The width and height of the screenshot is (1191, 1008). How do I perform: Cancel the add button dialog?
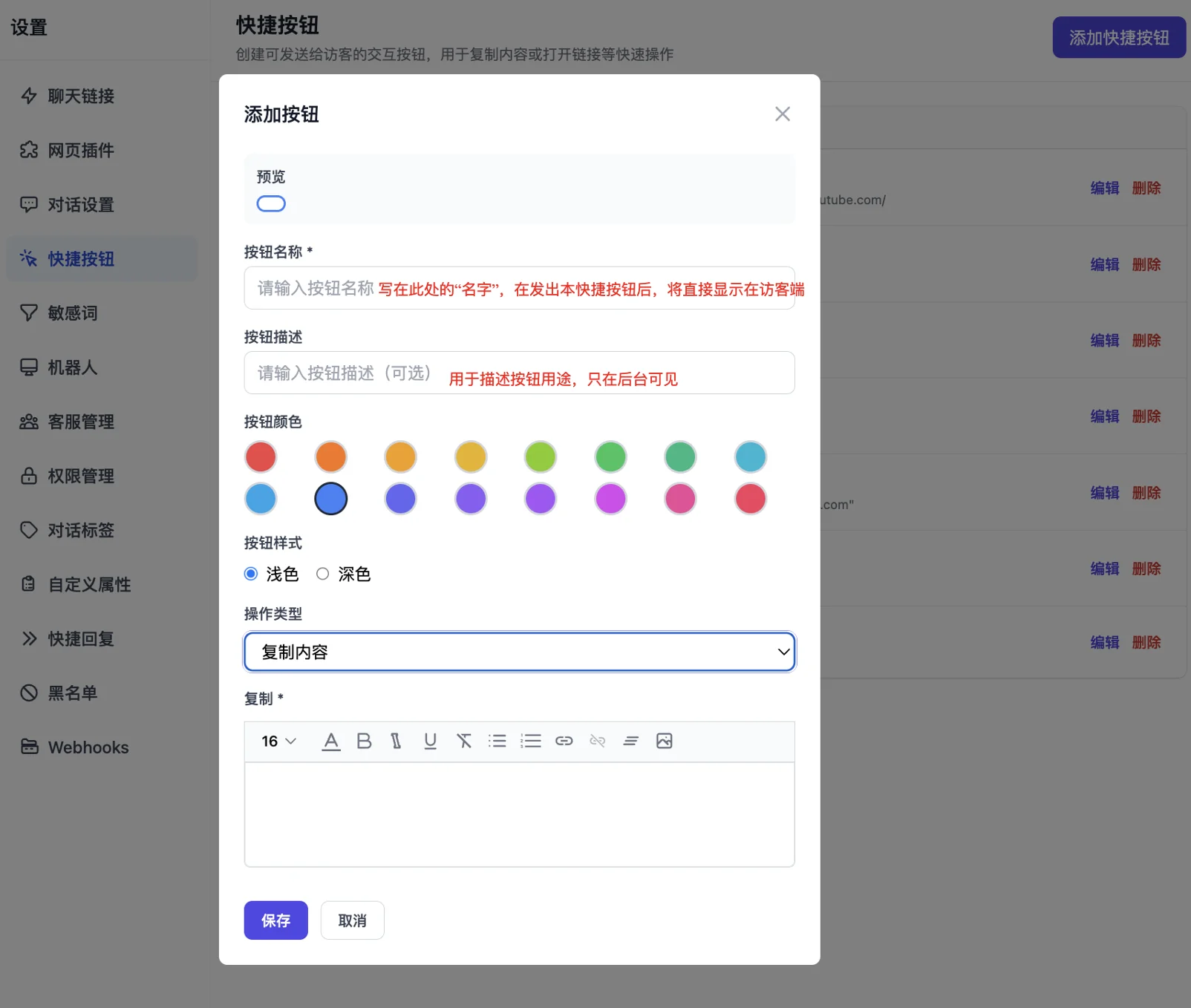pos(352,920)
